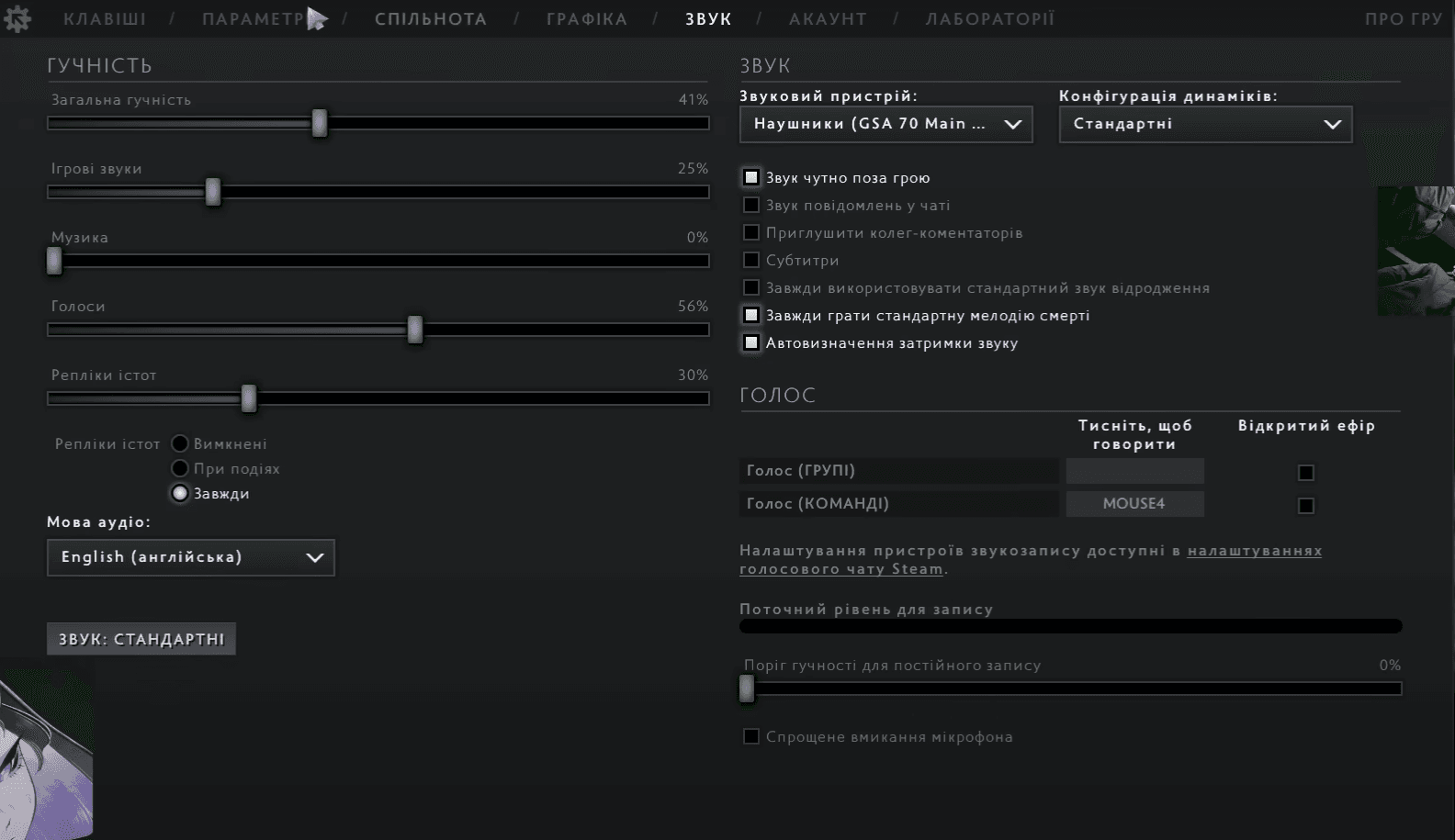Click the character artwork in bottom-left corner
Viewport: 1455px width, 840px height.
[x=46, y=751]
